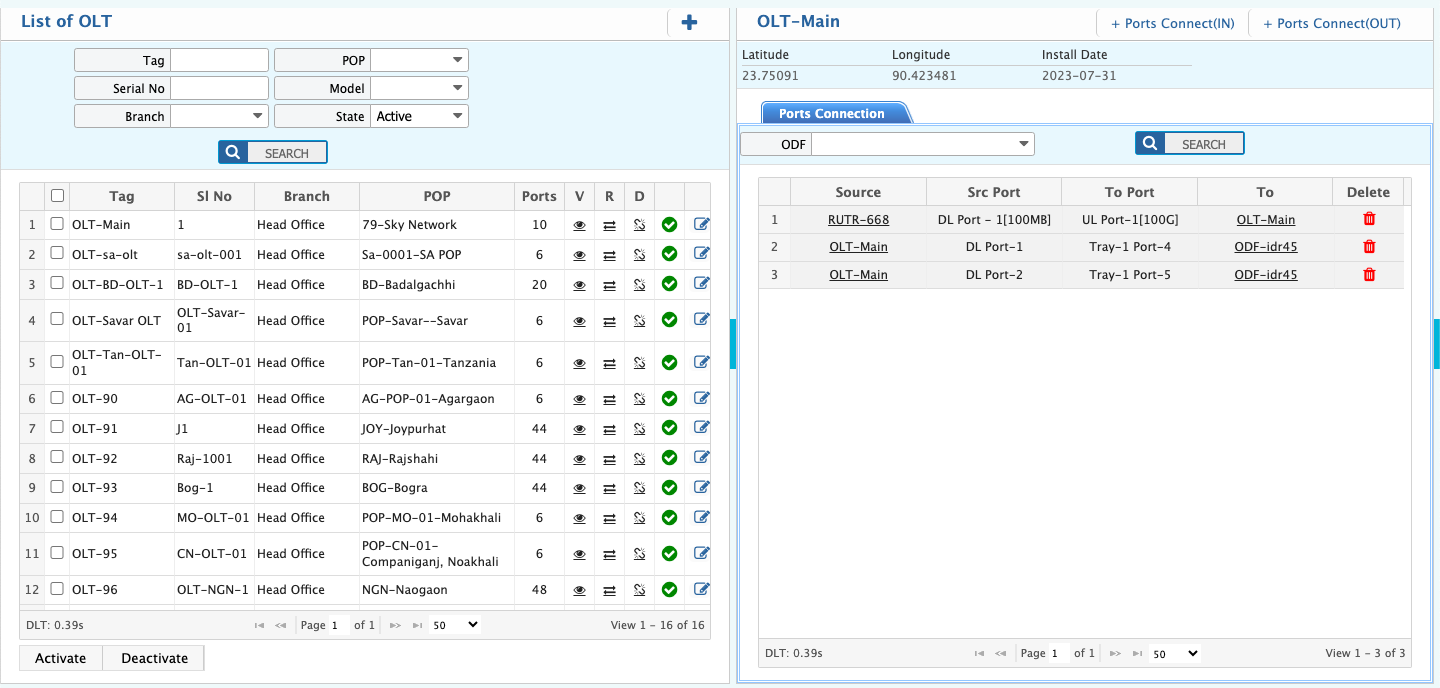Select the Ports Connection tab
Viewport: 1440px width, 688px height.
(832, 113)
